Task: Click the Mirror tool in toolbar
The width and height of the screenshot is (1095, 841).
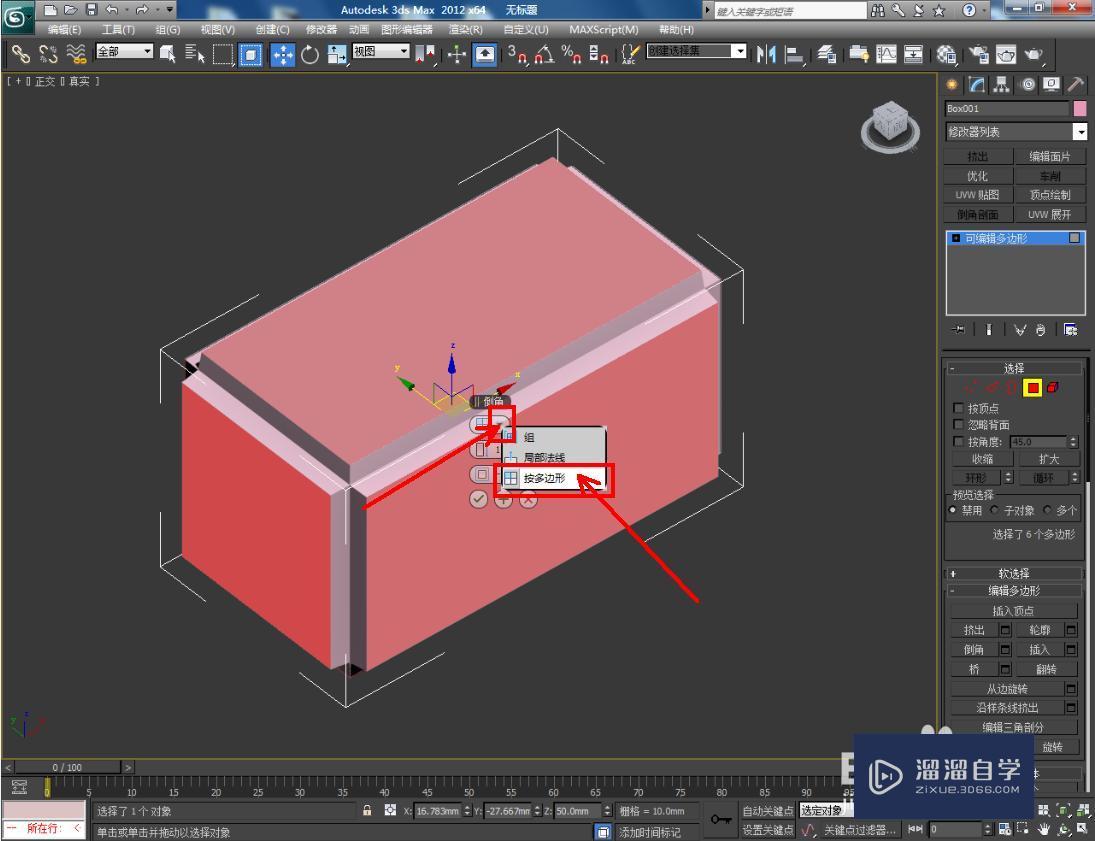Action: 767,54
